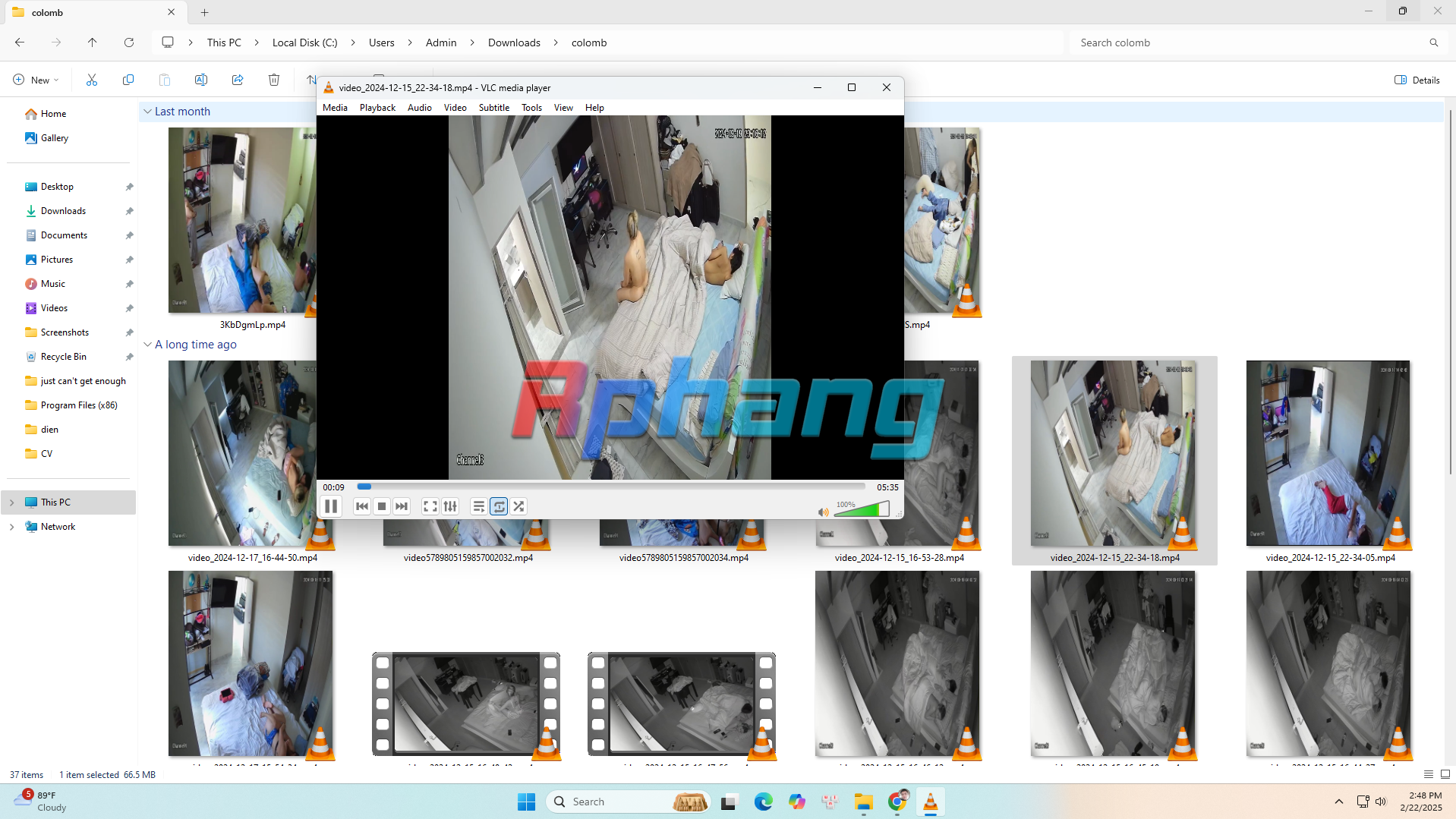Open the Subtitle menu in VLC

493,108
